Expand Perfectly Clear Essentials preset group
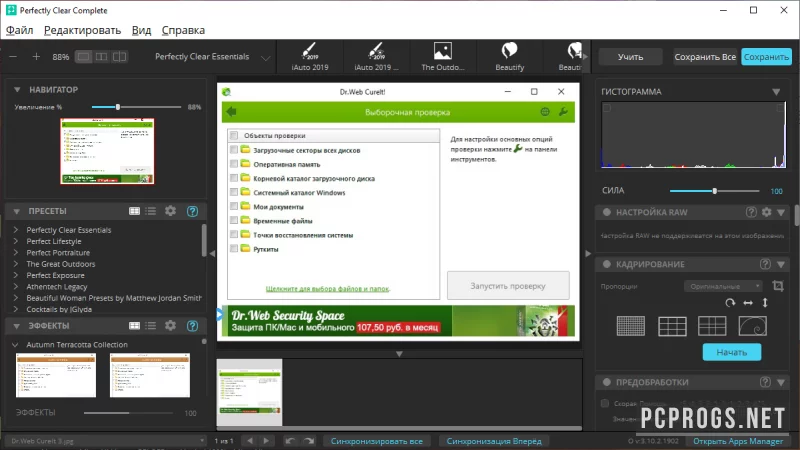This screenshot has width=800, height=450. pos(16,230)
